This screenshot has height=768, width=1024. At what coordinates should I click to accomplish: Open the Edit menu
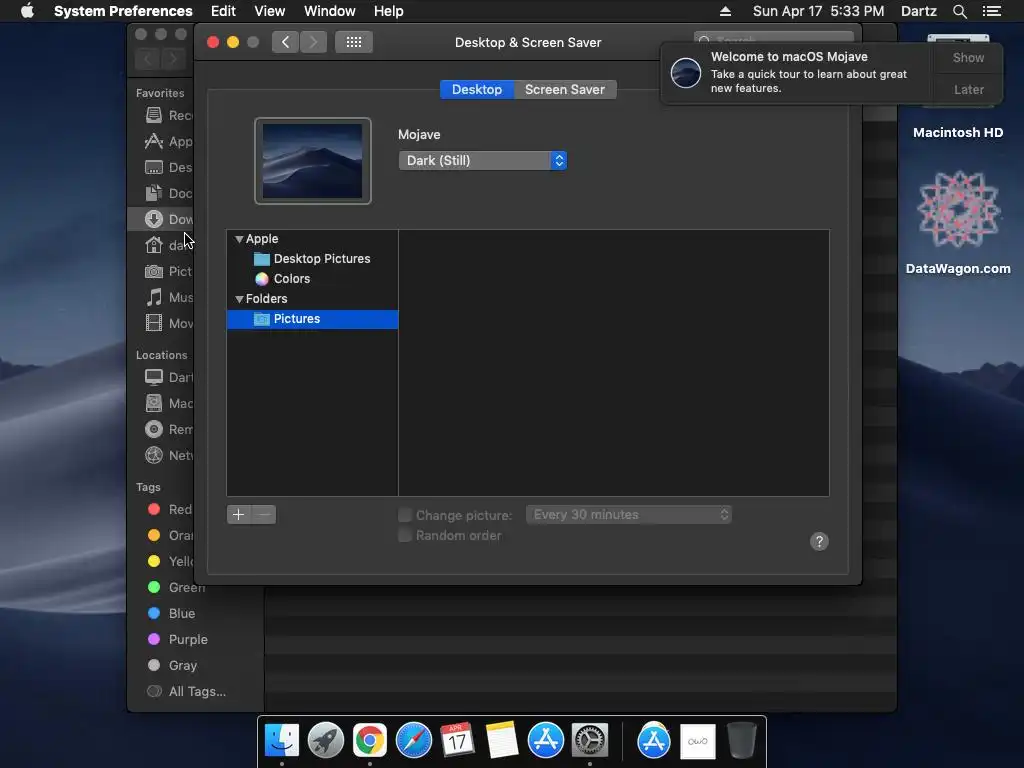(223, 11)
